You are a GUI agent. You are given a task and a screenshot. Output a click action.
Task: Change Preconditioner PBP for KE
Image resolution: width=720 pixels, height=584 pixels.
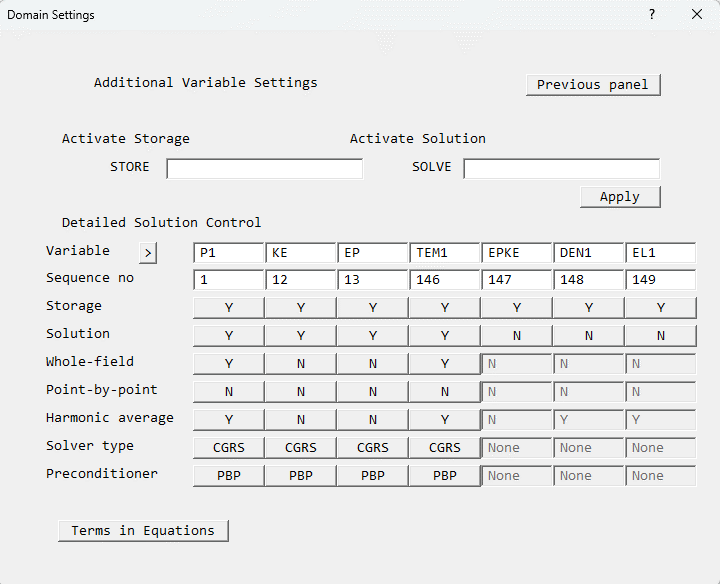coord(301,476)
